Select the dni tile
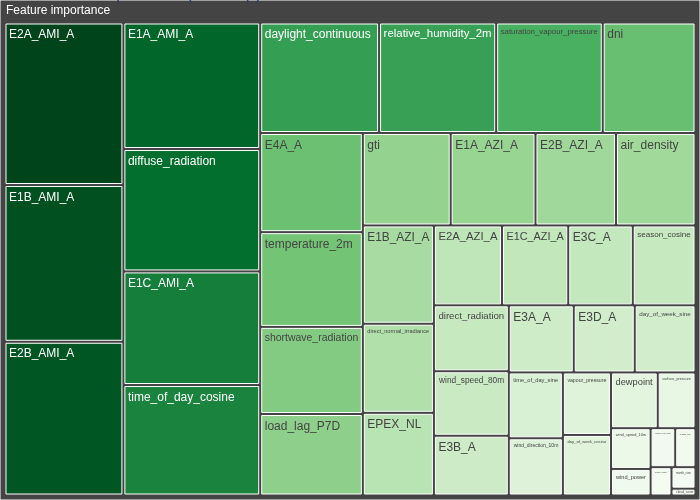700x500 pixels. tap(649, 78)
